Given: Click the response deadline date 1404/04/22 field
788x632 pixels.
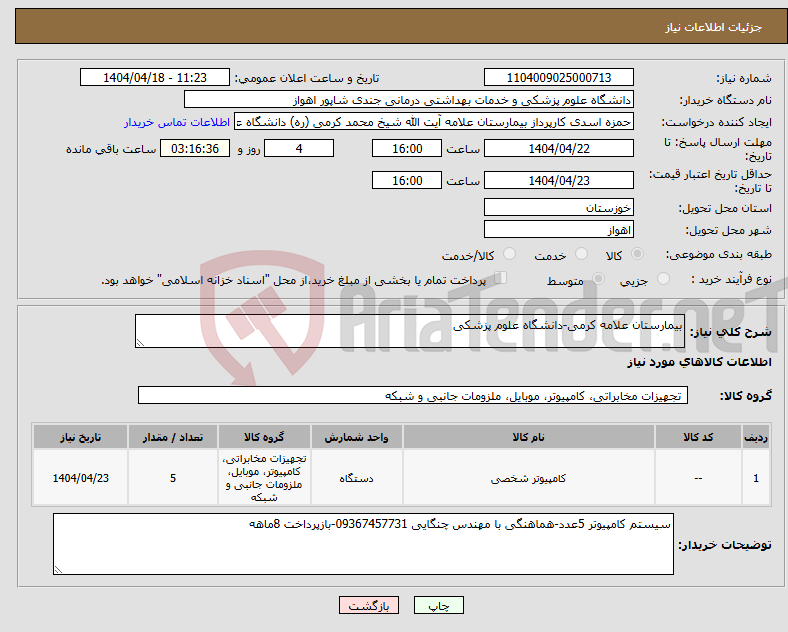Looking at the screenshot, I should pyautogui.click(x=558, y=149).
